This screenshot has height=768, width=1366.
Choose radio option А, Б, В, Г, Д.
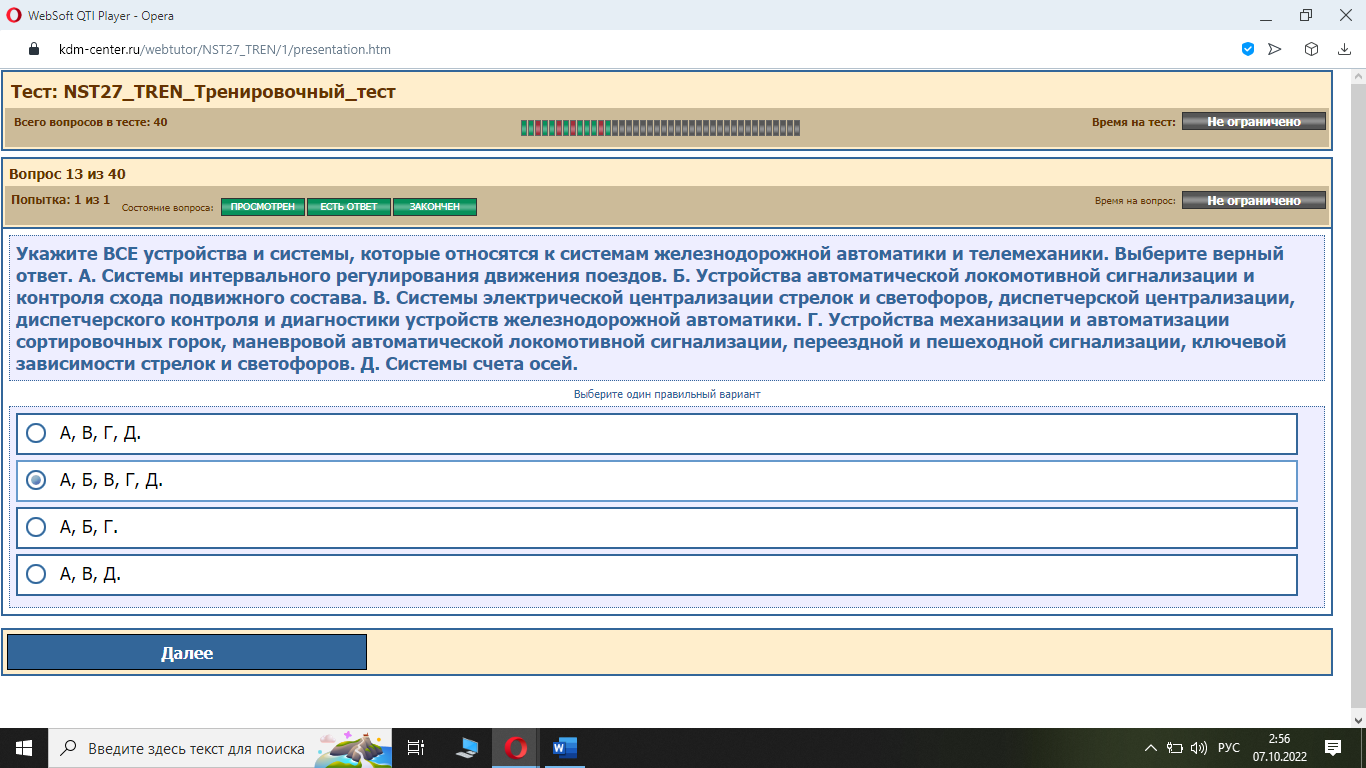click(x=656, y=481)
